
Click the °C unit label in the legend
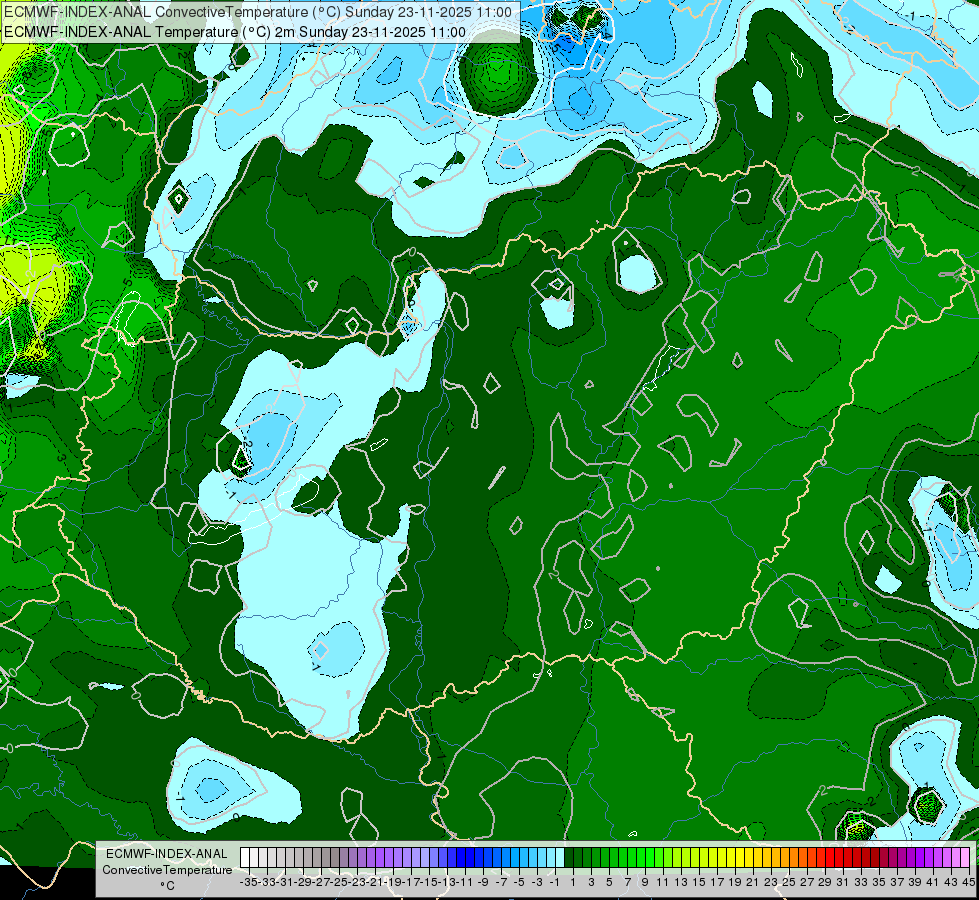pos(167,886)
